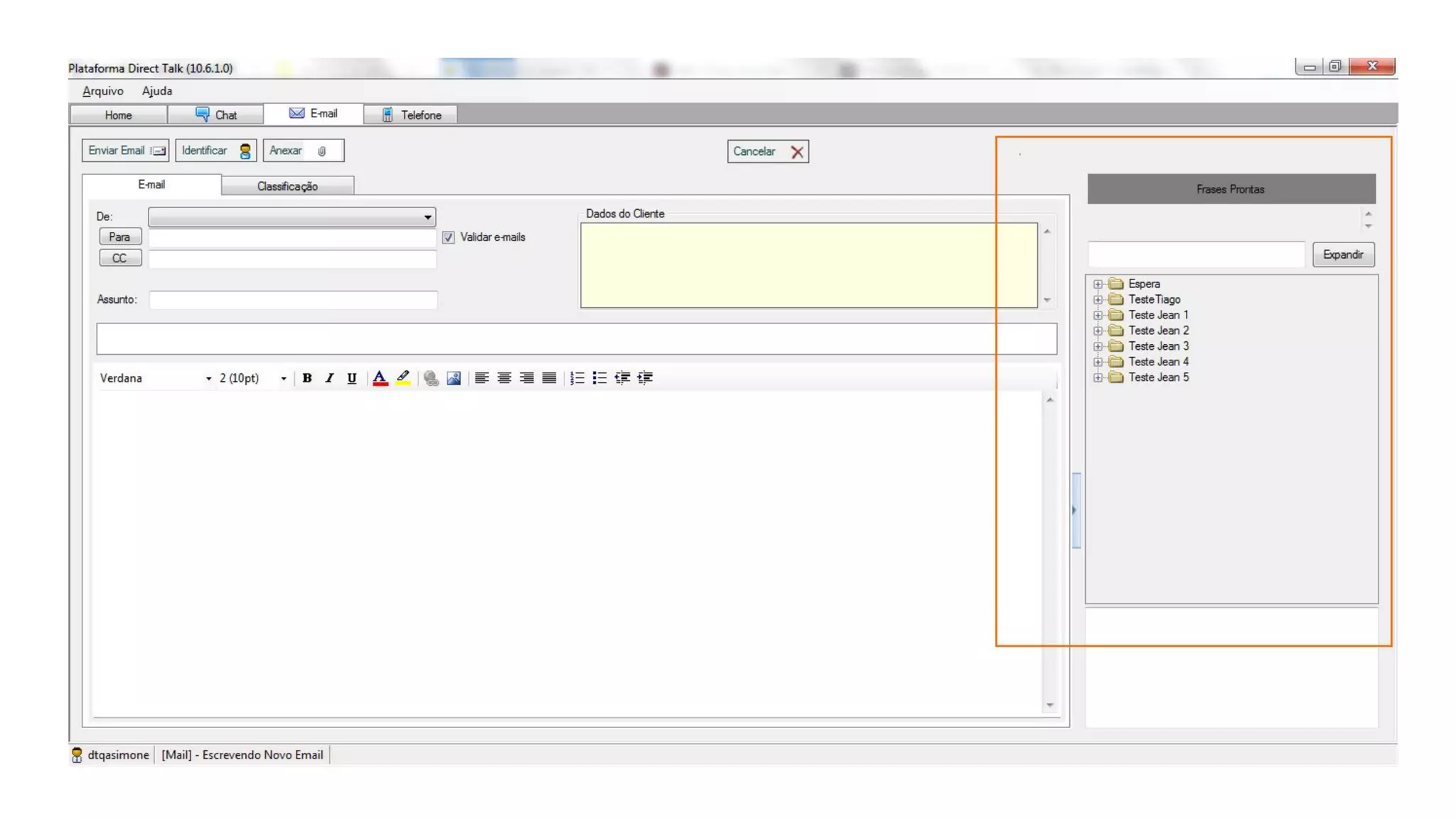Uncheck the Validar e-mails checkbox
Viewport: 1456px width, 819px height.
coord(449,237)
